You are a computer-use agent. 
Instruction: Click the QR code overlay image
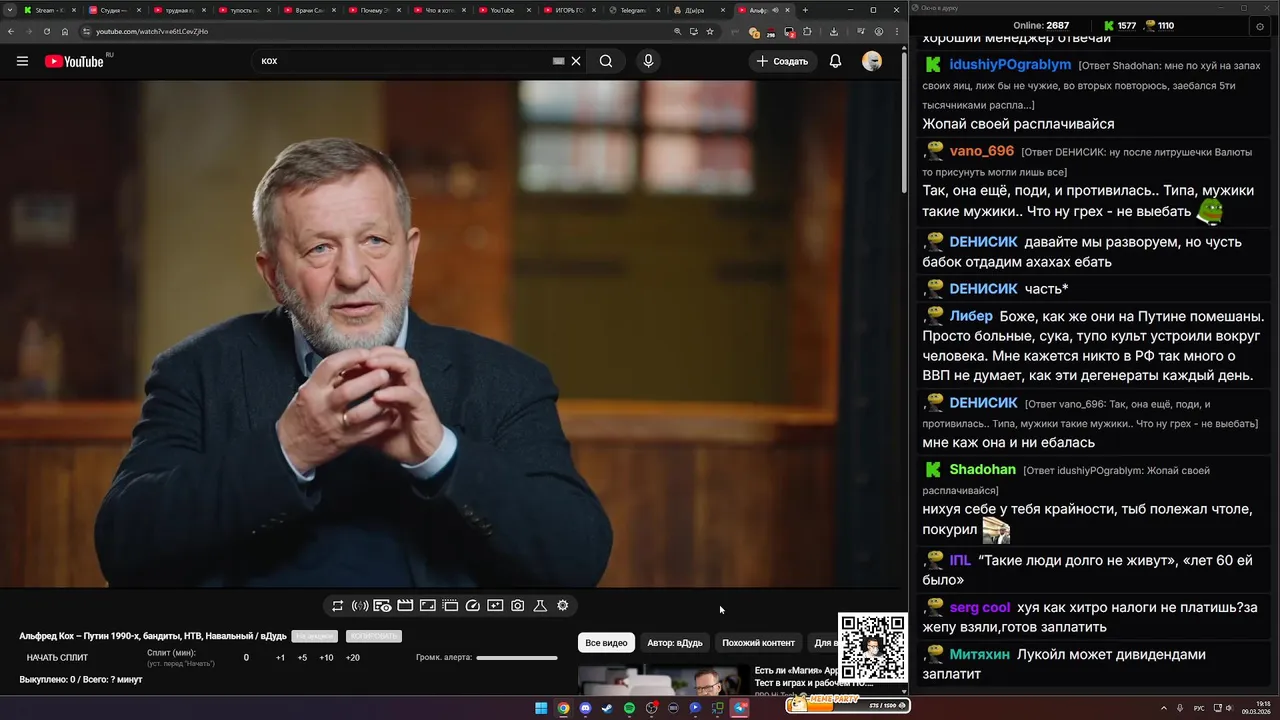coord(872,648)
